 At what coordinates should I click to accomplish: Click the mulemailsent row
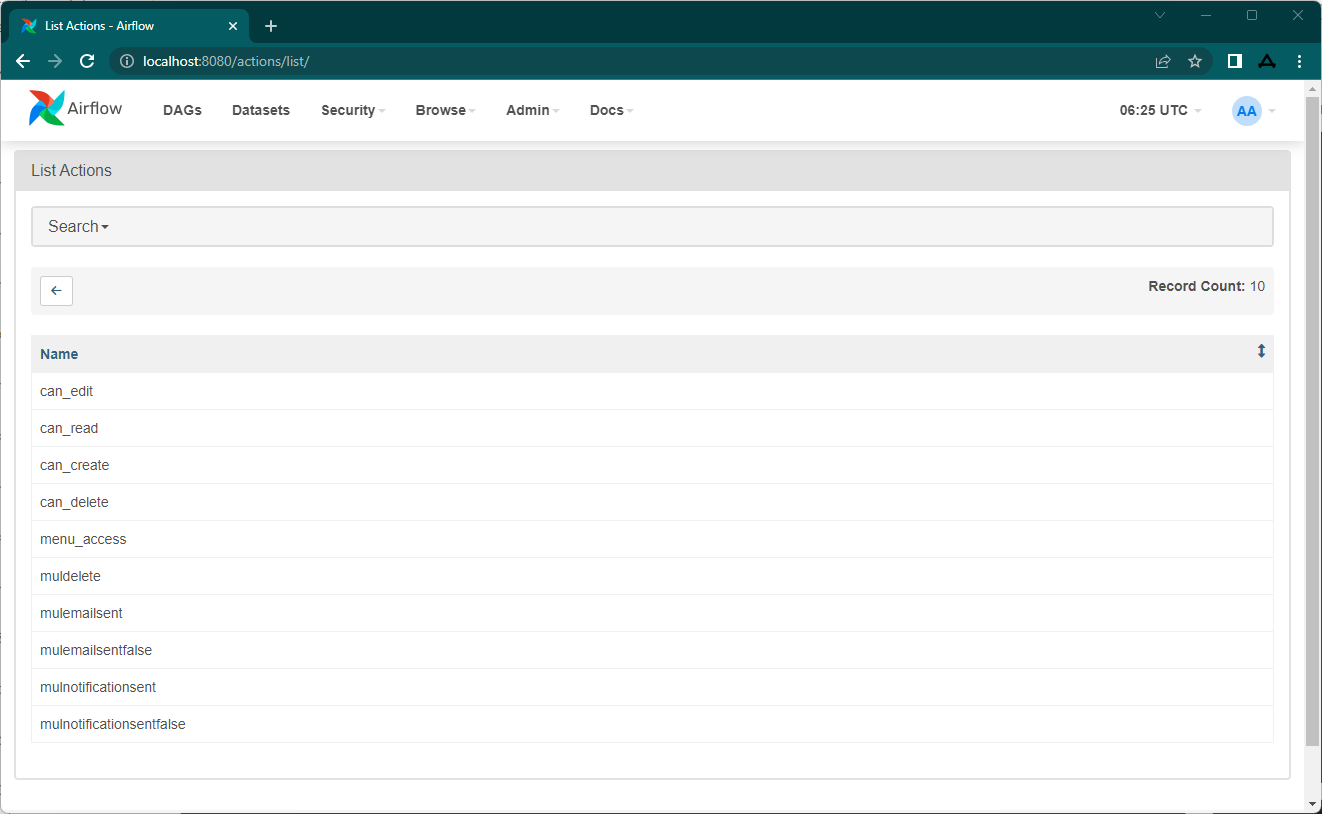(x=652, y=613)
